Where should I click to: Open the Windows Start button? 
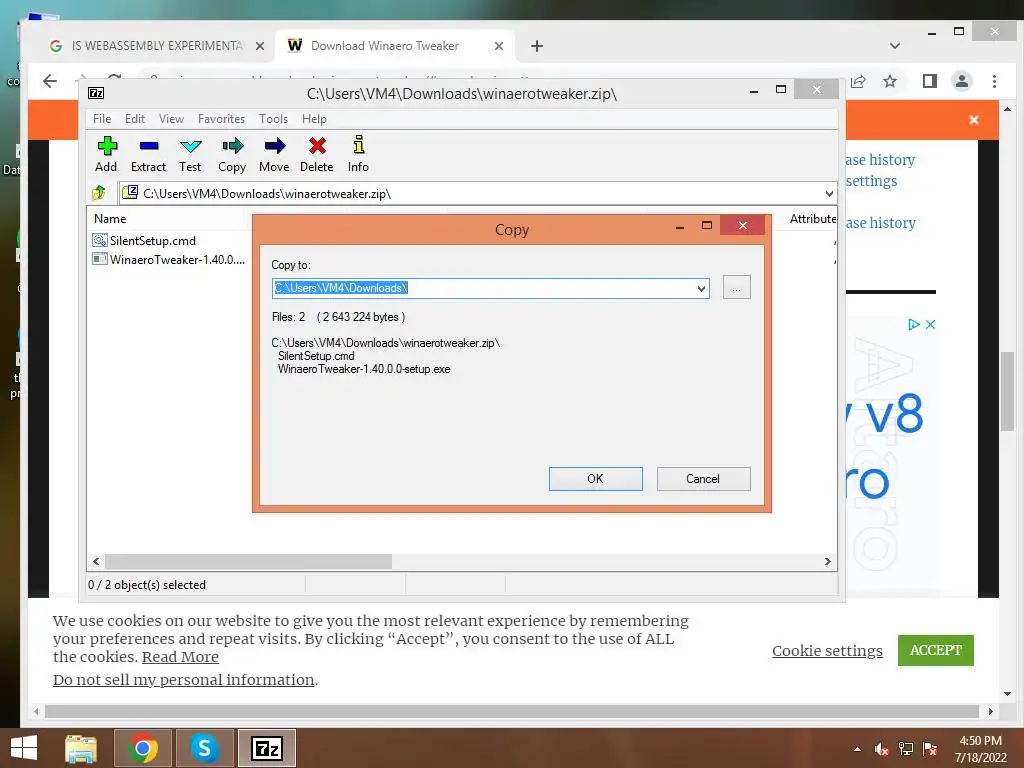point(24,748)
